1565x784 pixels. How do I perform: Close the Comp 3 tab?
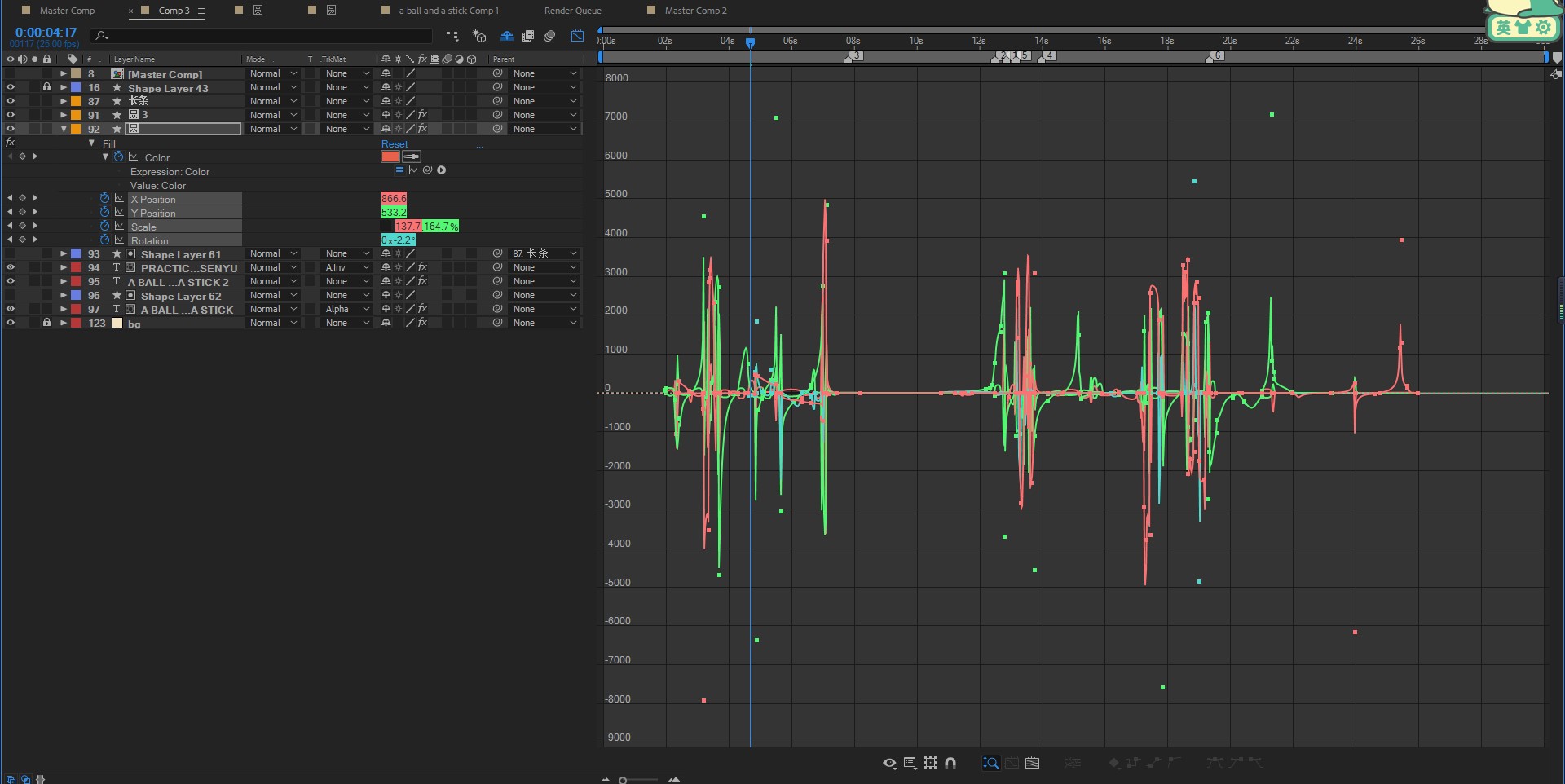[x=130, y=11]
